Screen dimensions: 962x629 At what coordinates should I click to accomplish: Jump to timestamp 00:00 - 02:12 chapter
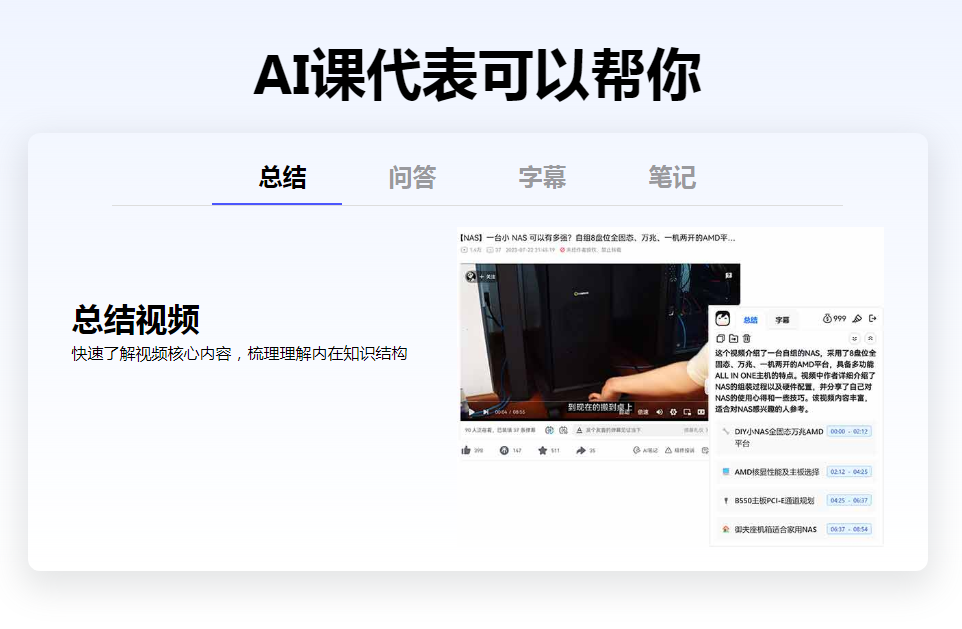pos(849,432)
